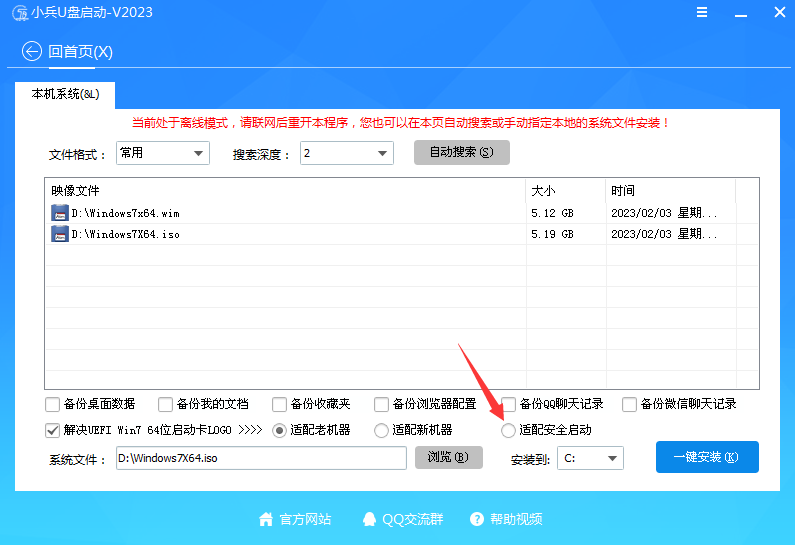Enable 备份桌面数据 checkbox
This screenshot has height=545, width=795.
pyautogui.click(x=53, y=405)
